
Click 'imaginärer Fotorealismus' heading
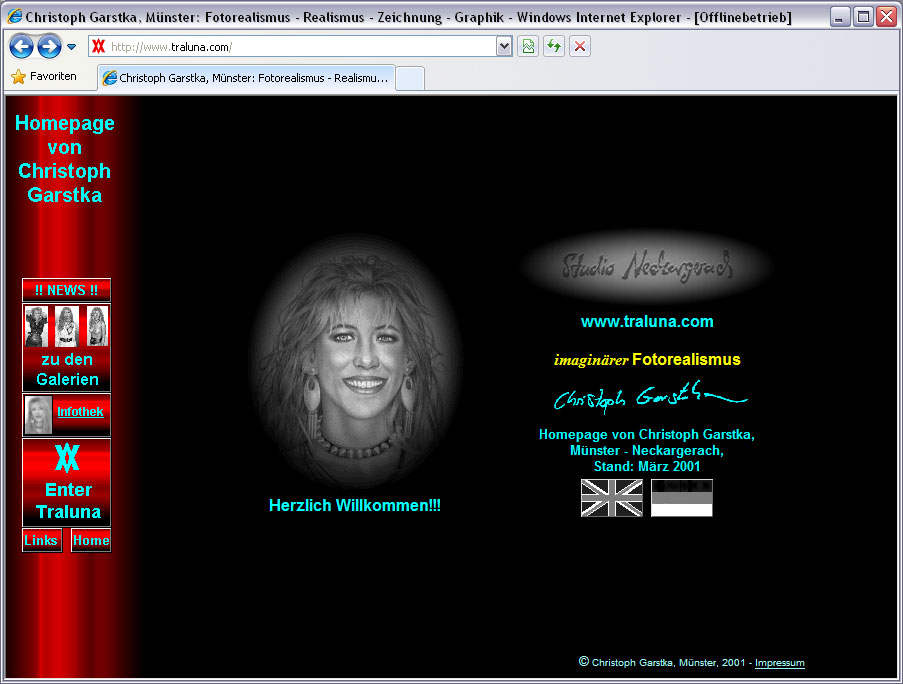pos(647,360)
